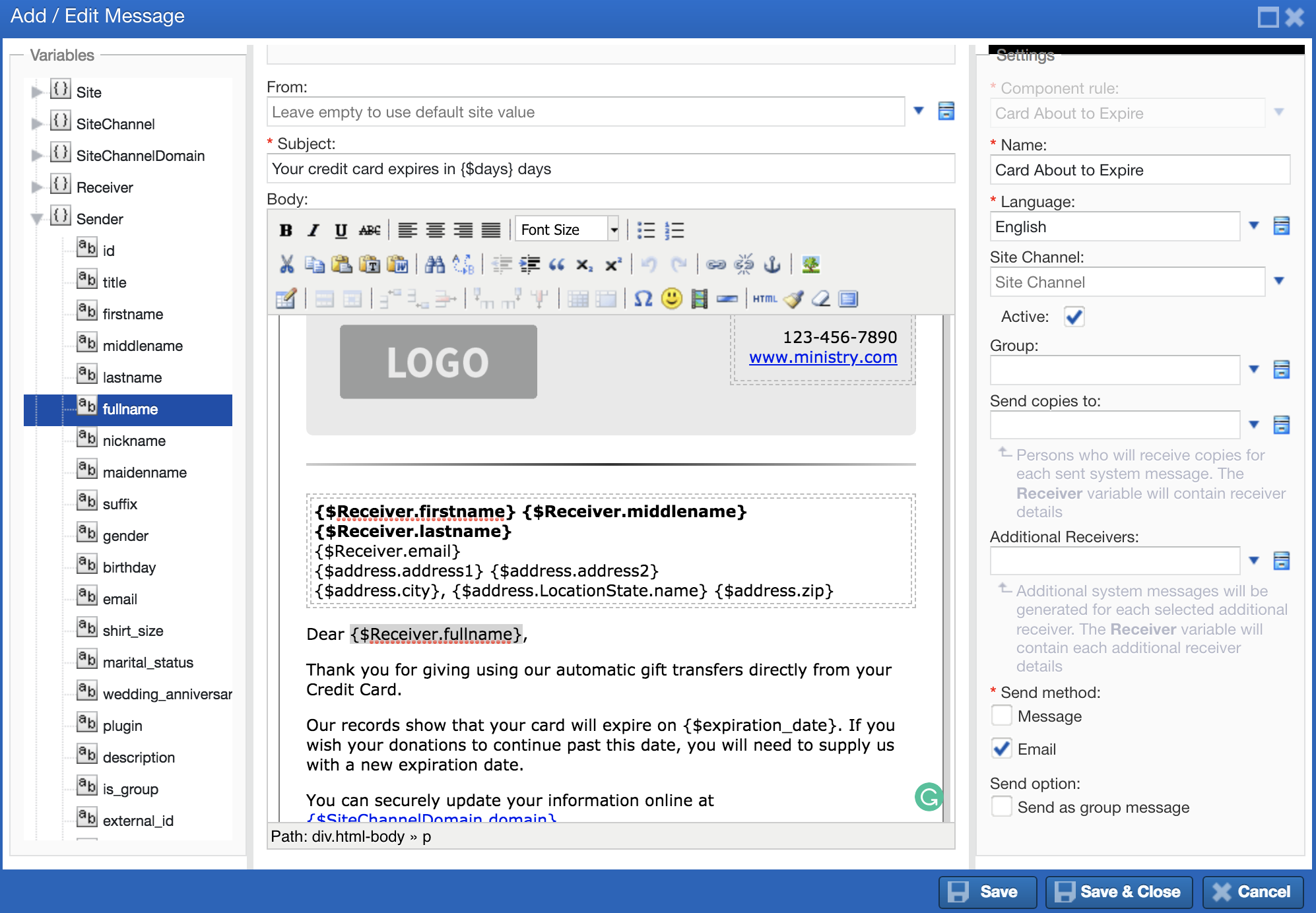This screenshot has height=913, width=1316.
Task: Insert a special character symbol
Action: tap(644, 299)
